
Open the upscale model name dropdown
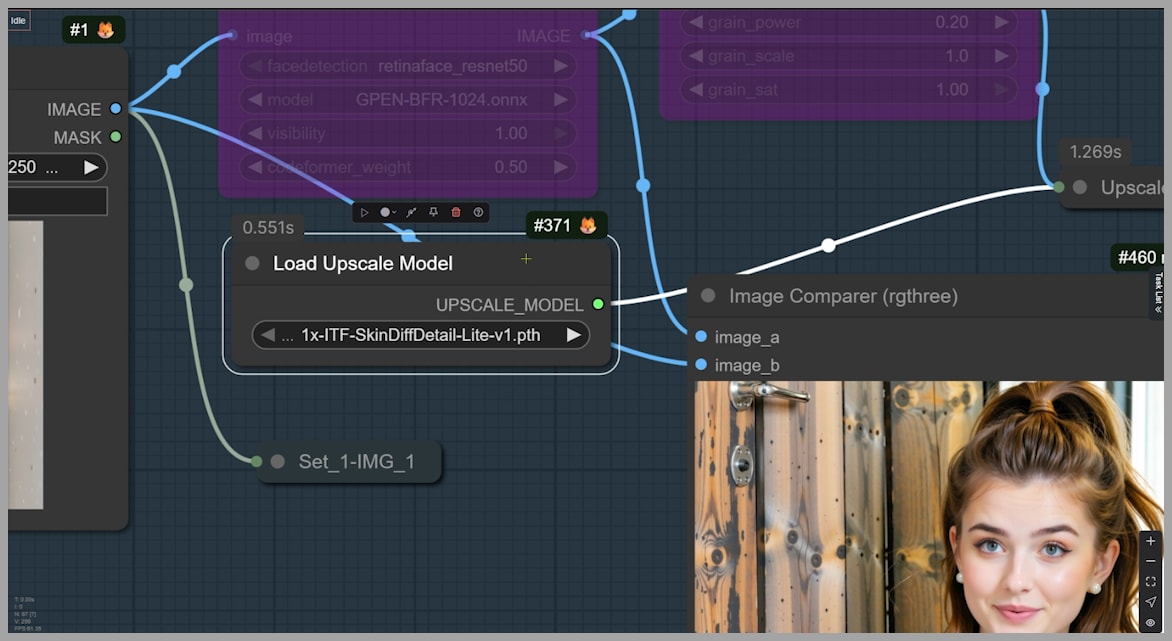point(420,335)
